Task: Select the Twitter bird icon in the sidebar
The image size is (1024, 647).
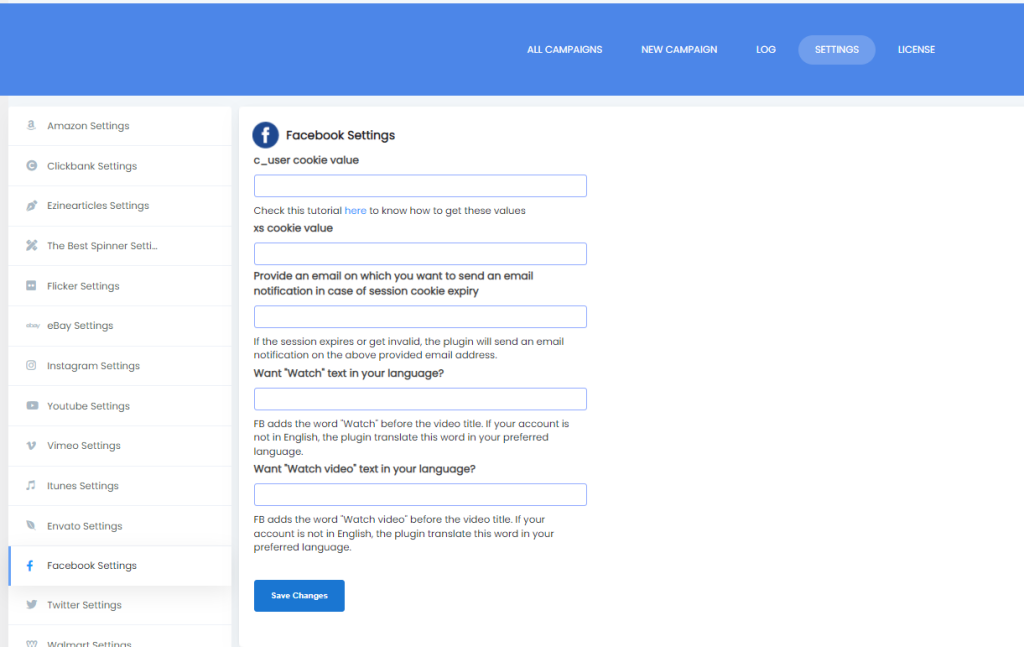Action: pos(31,604)
